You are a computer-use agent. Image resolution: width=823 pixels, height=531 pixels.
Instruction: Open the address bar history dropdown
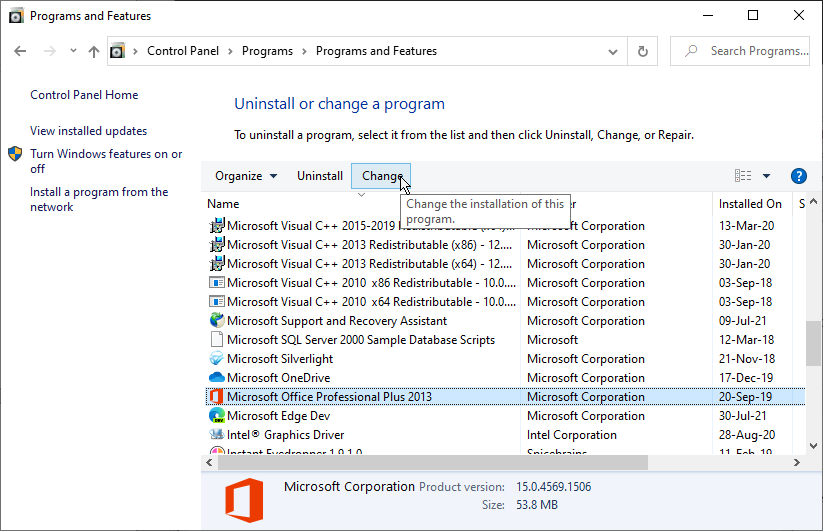[613, 51]
